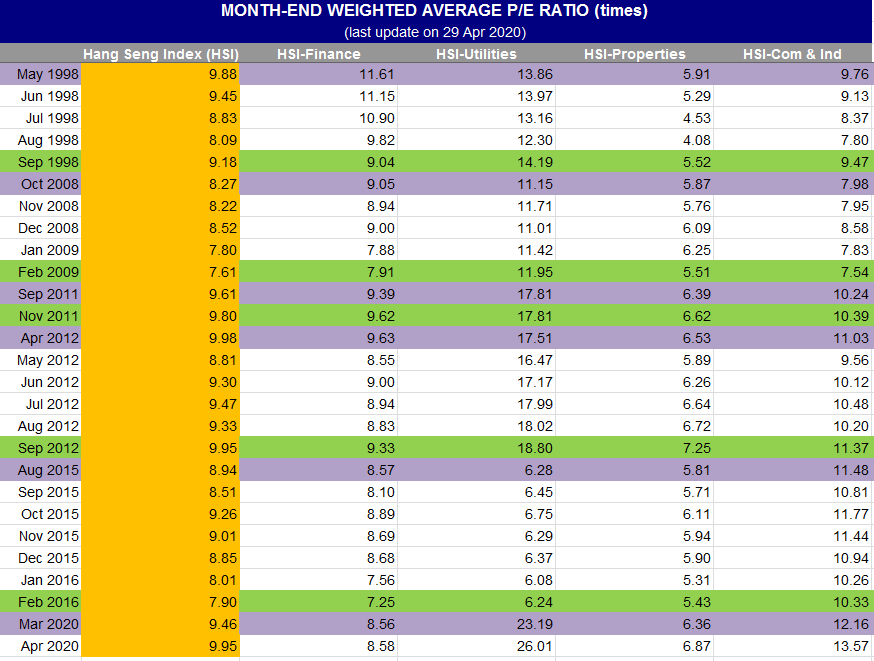Click the Sep 2012 row label

(x=48, y=448)
